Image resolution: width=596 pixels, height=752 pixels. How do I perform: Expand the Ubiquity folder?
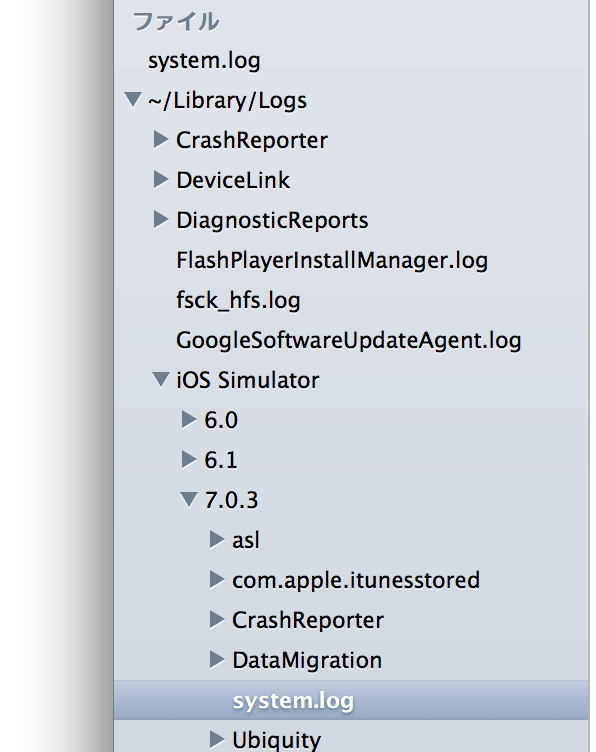[x=217, y=740]
